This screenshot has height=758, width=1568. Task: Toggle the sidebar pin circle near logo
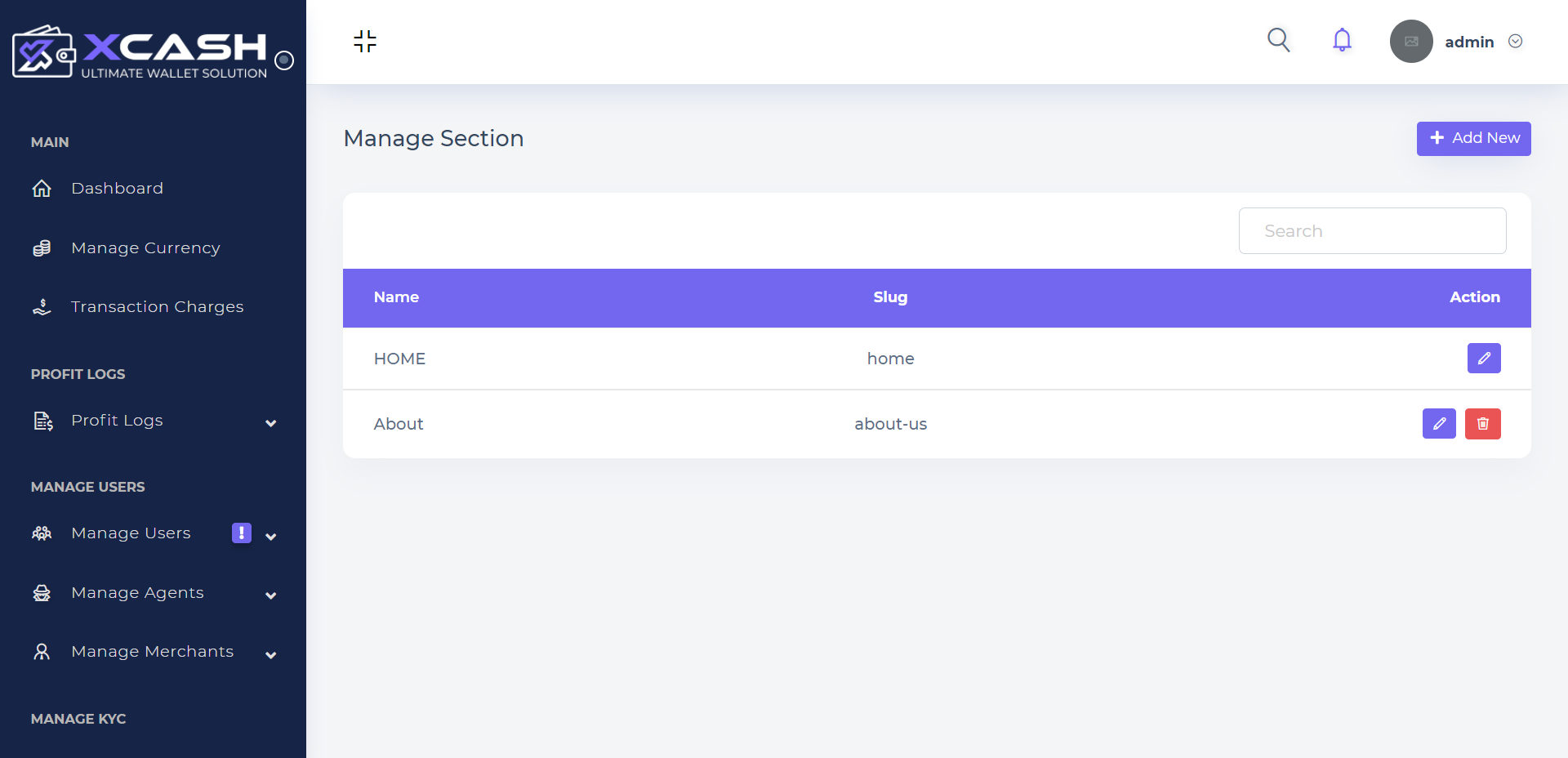tap(284, 60)
